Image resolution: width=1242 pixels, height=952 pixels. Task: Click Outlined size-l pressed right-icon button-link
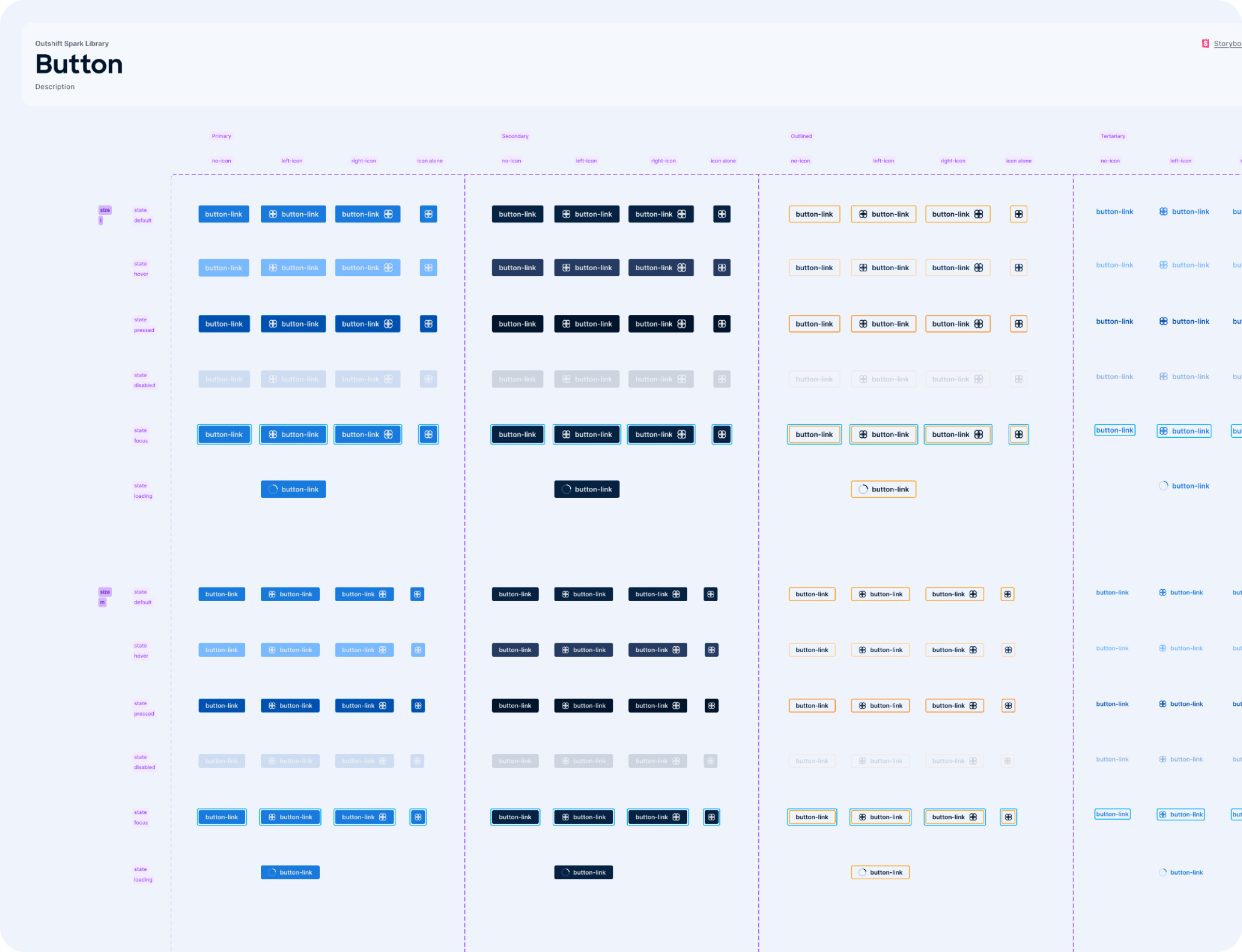tap(957, 323)
